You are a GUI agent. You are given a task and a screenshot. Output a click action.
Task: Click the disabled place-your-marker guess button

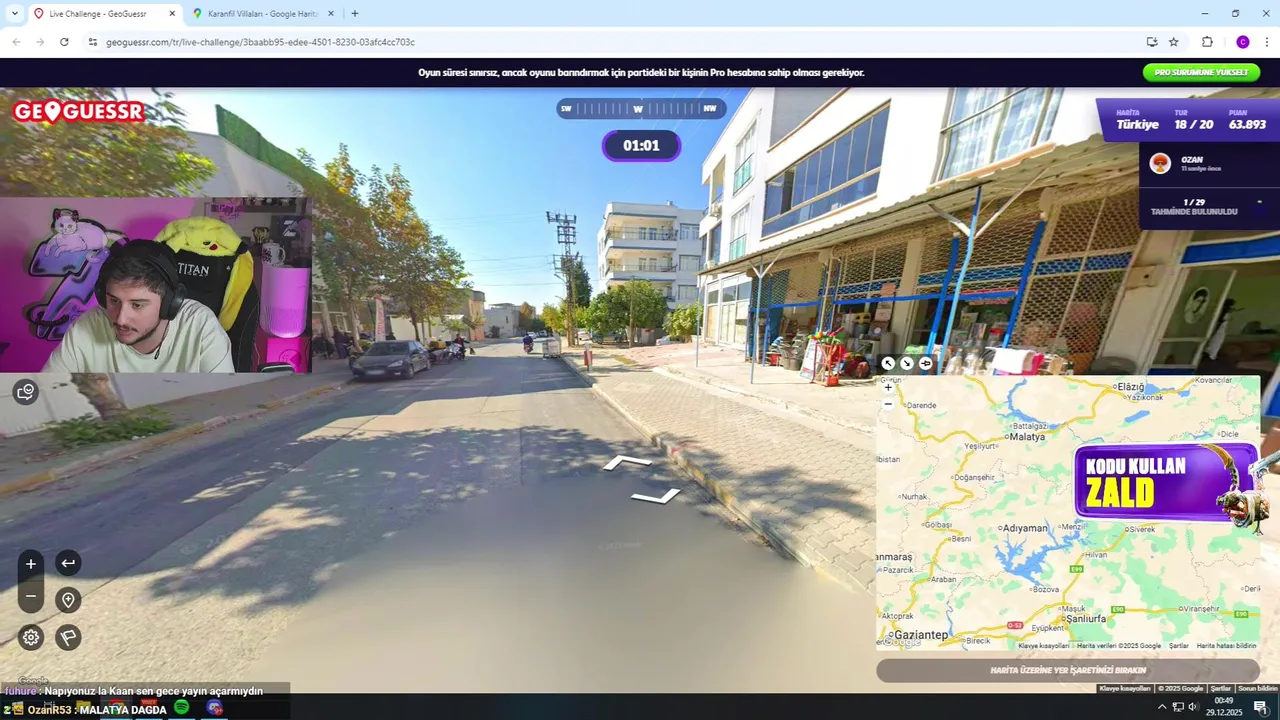(1068, 670)
